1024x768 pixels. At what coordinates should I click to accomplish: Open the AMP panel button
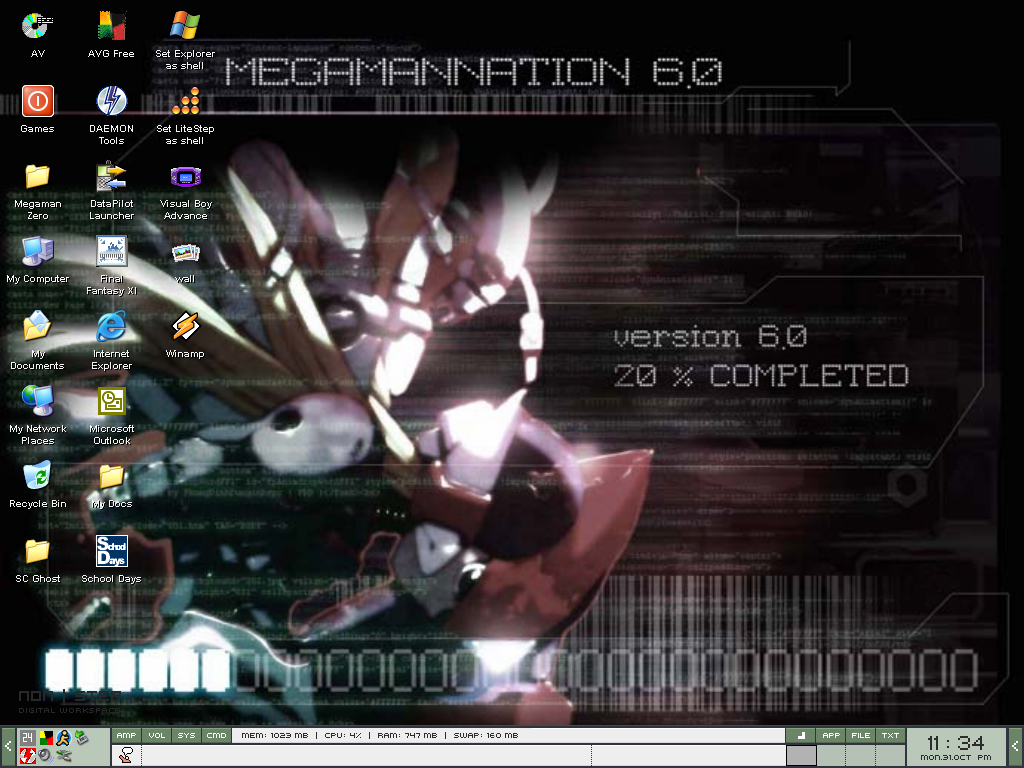126,735
